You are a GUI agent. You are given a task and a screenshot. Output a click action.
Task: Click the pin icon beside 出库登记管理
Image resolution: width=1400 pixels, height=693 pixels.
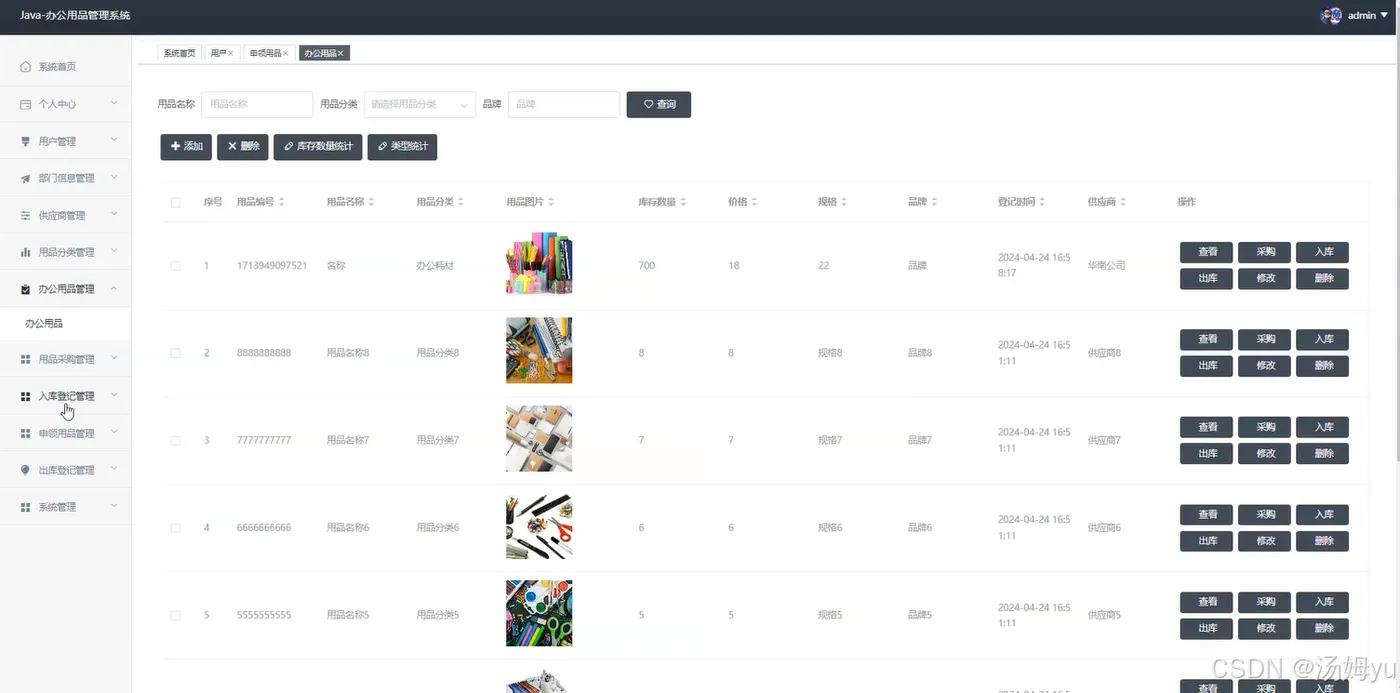coord(26,470)
